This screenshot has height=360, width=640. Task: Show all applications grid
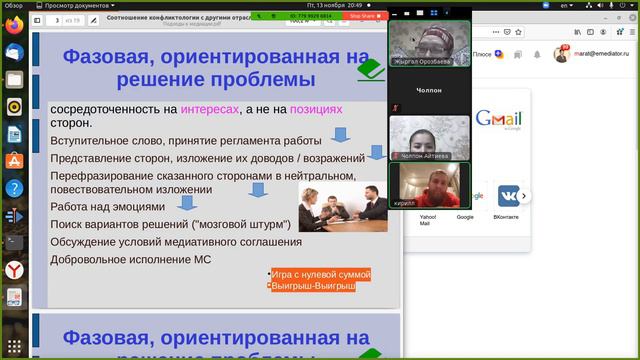coord(14,346)
